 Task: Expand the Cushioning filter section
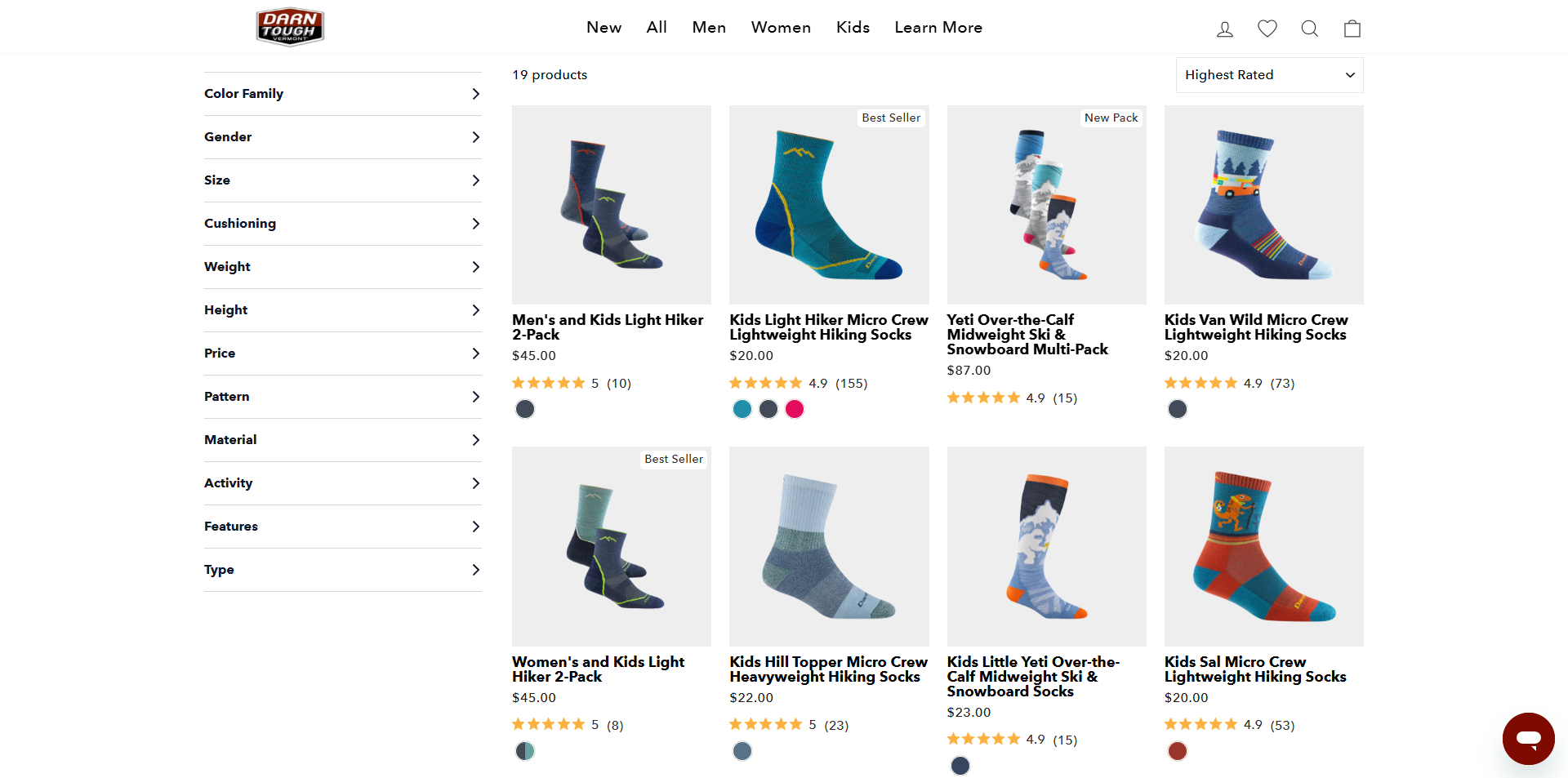342,224
